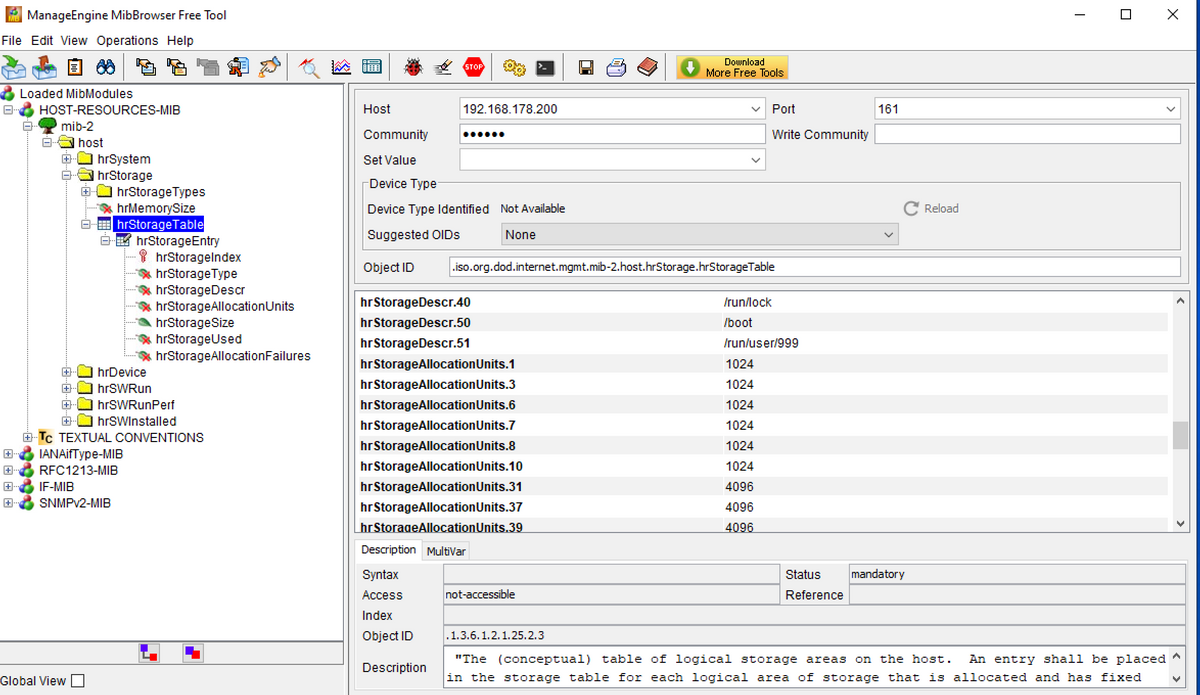This screenshot has height=695, width=1200.
Task: Open the clipboard MIB description icon
Action: (75, 67)
